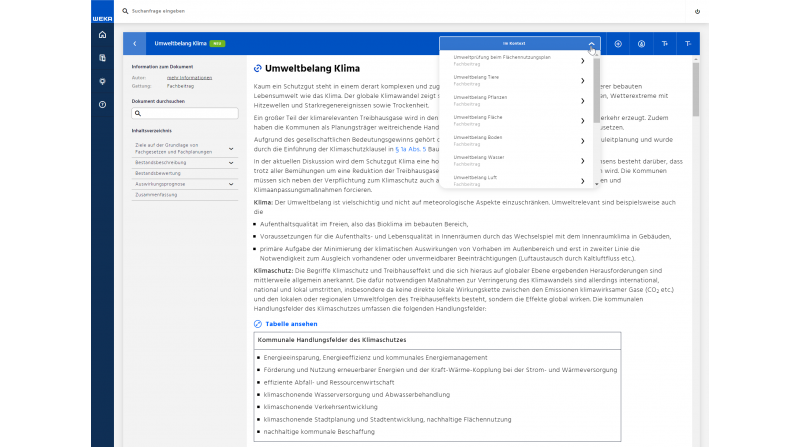Click the Suchanfrage eingeben search field
The image size is (800, 447).
coord(158,11)
